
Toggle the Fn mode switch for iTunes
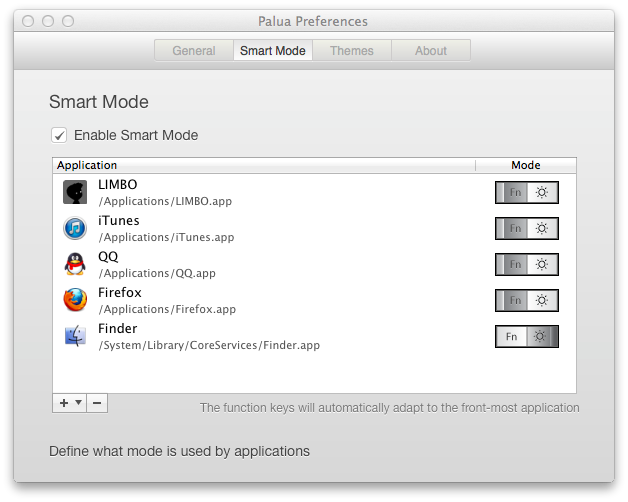[527, 228]
